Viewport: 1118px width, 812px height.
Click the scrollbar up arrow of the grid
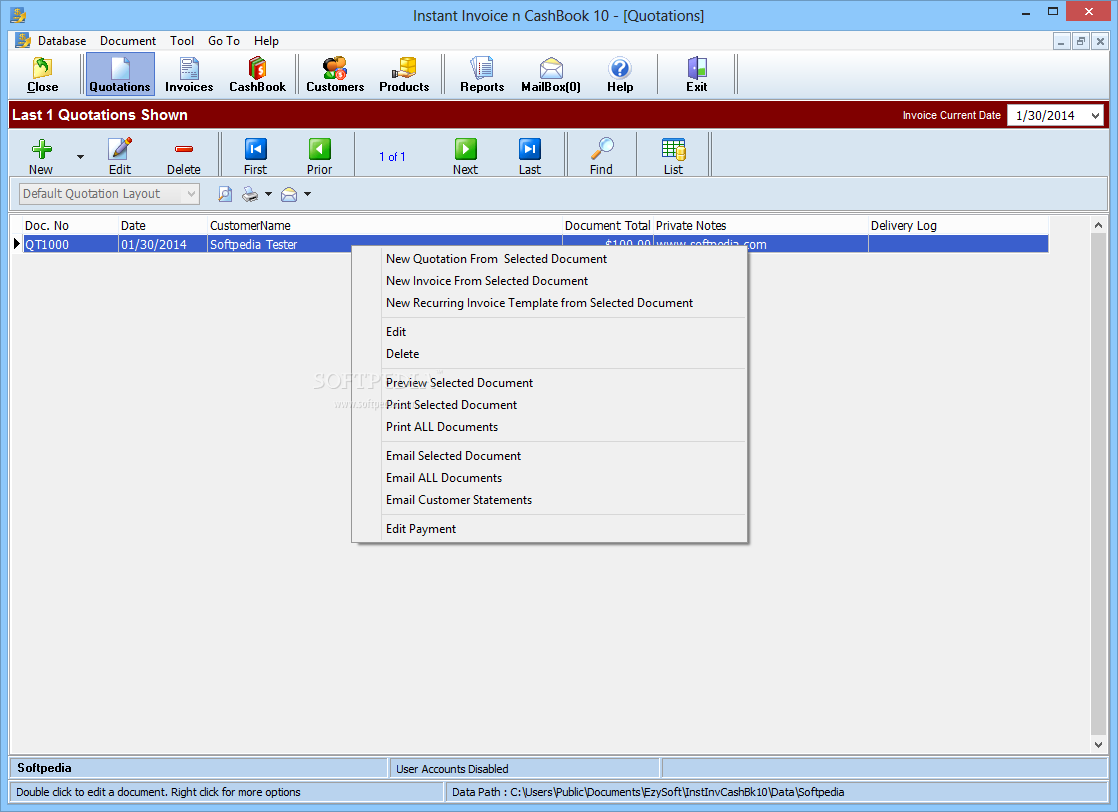click(x=1098, y=225)
